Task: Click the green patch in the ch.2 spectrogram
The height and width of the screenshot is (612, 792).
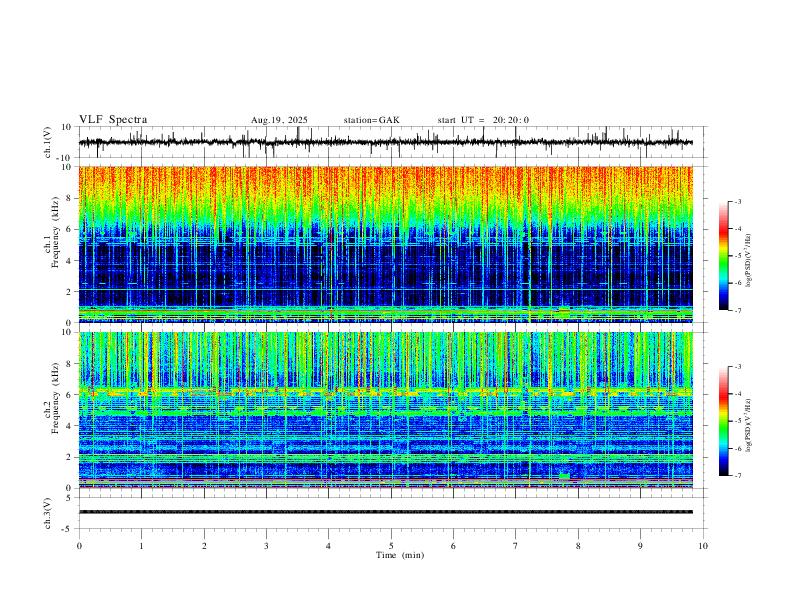Action: point(564,476)
